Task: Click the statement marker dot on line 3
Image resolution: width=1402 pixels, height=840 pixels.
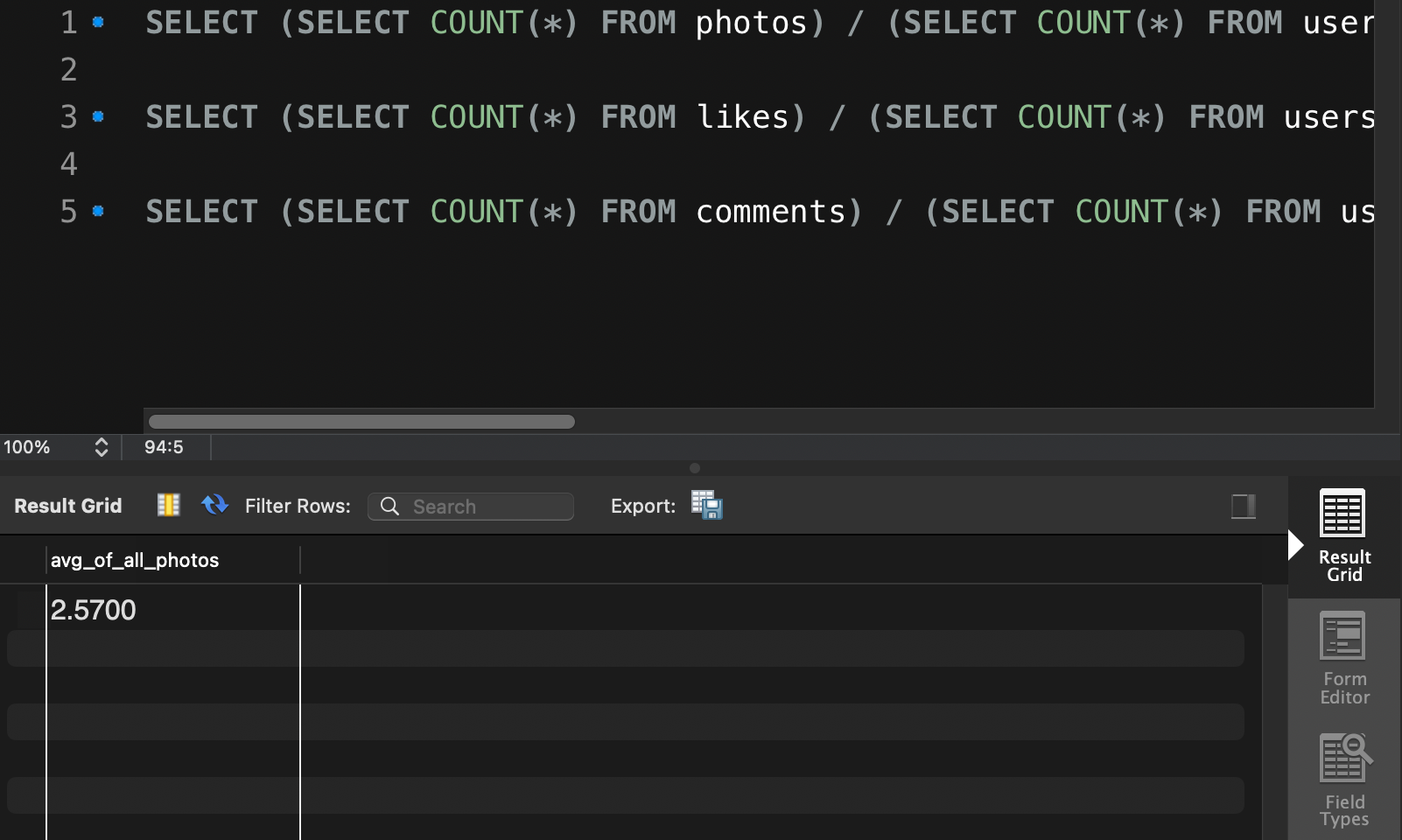Action: point(98,116)
